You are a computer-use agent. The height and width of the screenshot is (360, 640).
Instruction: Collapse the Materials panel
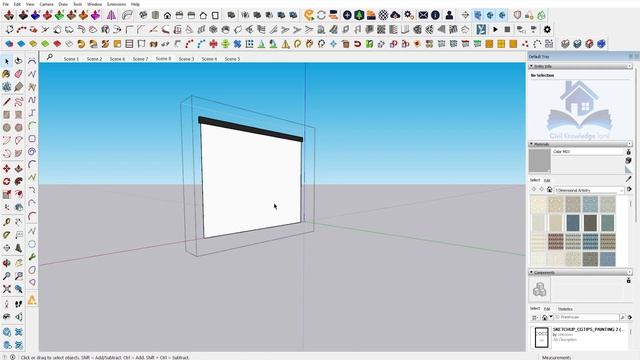531,144
